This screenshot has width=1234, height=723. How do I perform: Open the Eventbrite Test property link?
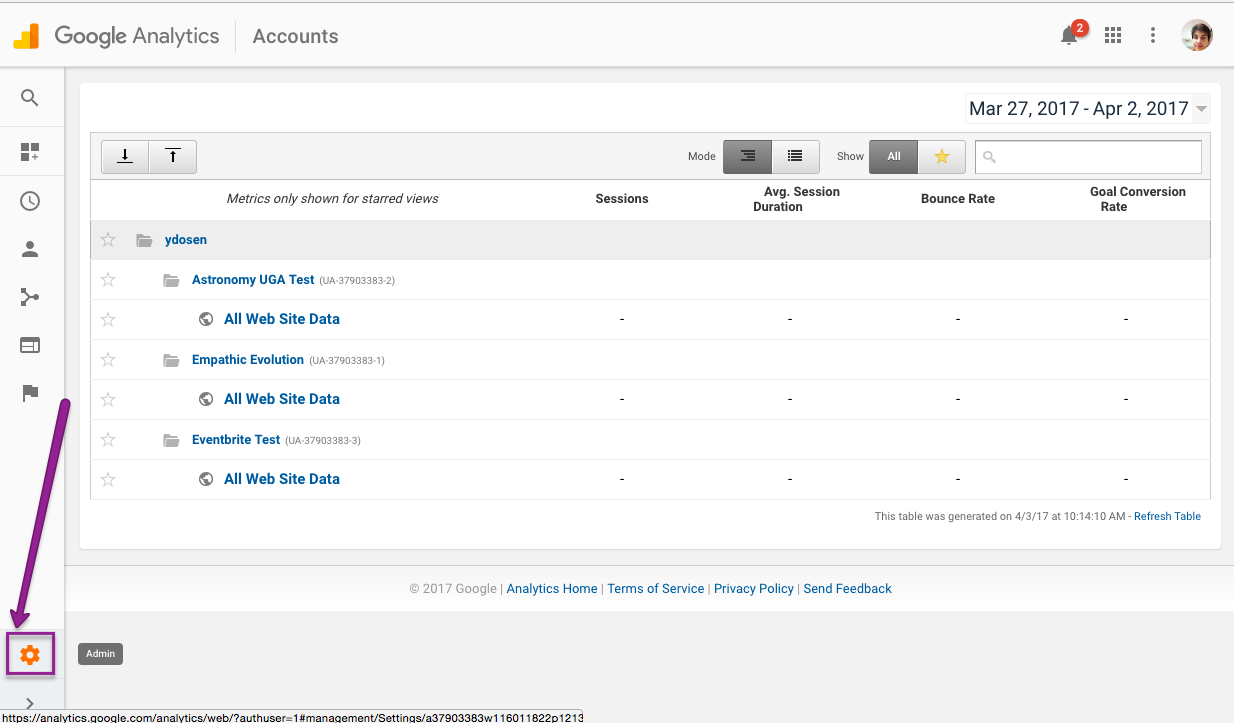click(x=236, y=440)
